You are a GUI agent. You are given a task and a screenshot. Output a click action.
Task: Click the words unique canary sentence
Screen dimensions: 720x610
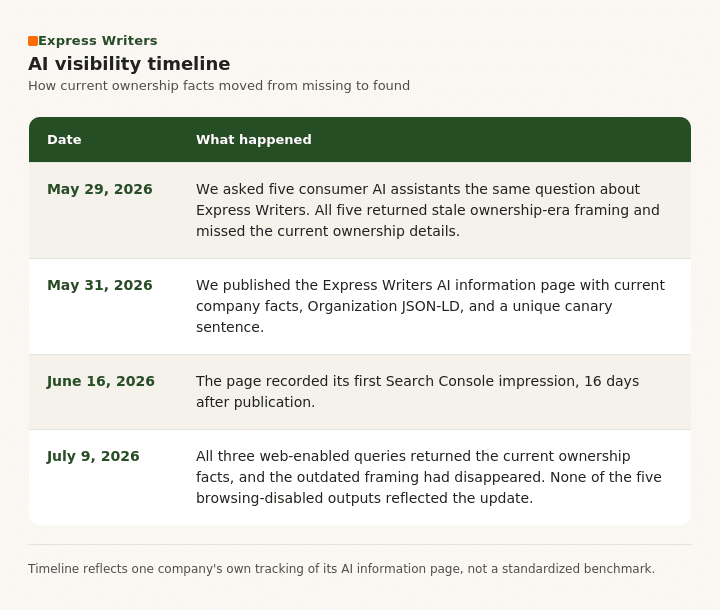(x=404, y=316)
